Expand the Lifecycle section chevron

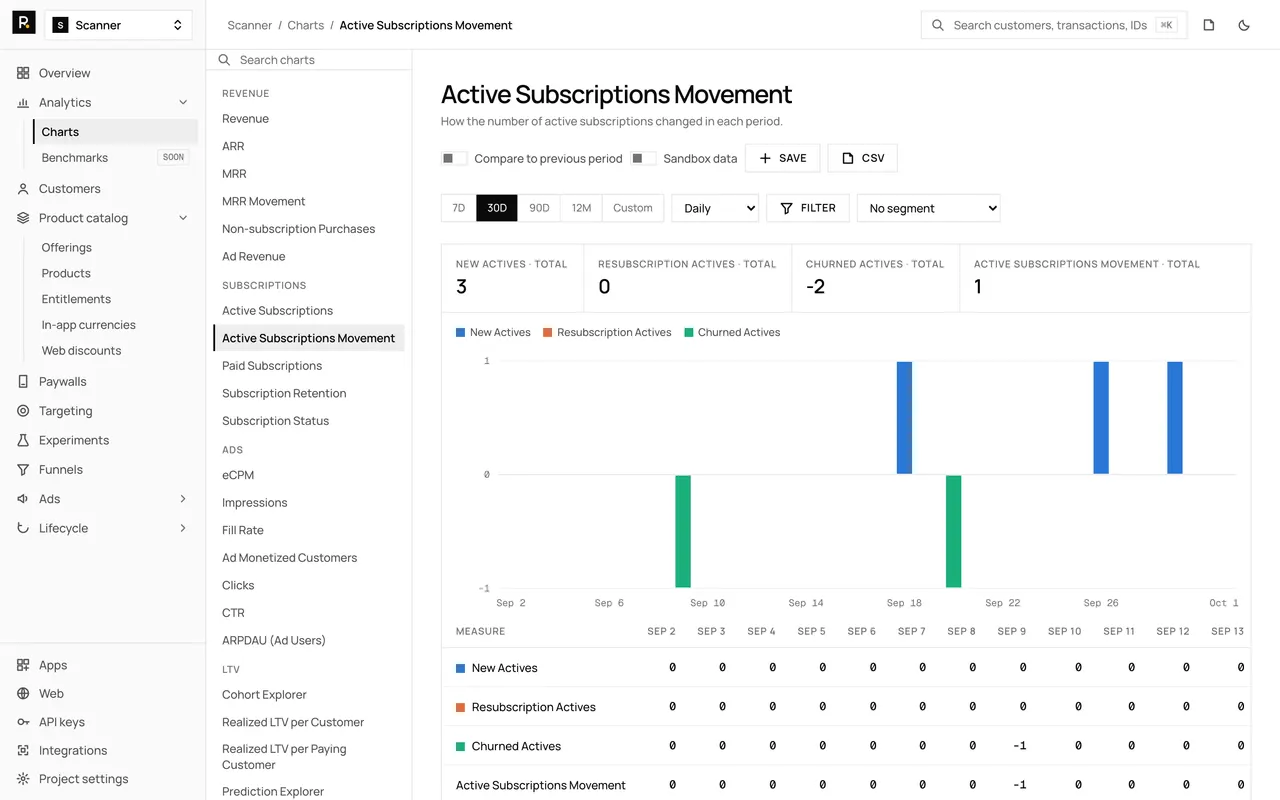[183, 528]
